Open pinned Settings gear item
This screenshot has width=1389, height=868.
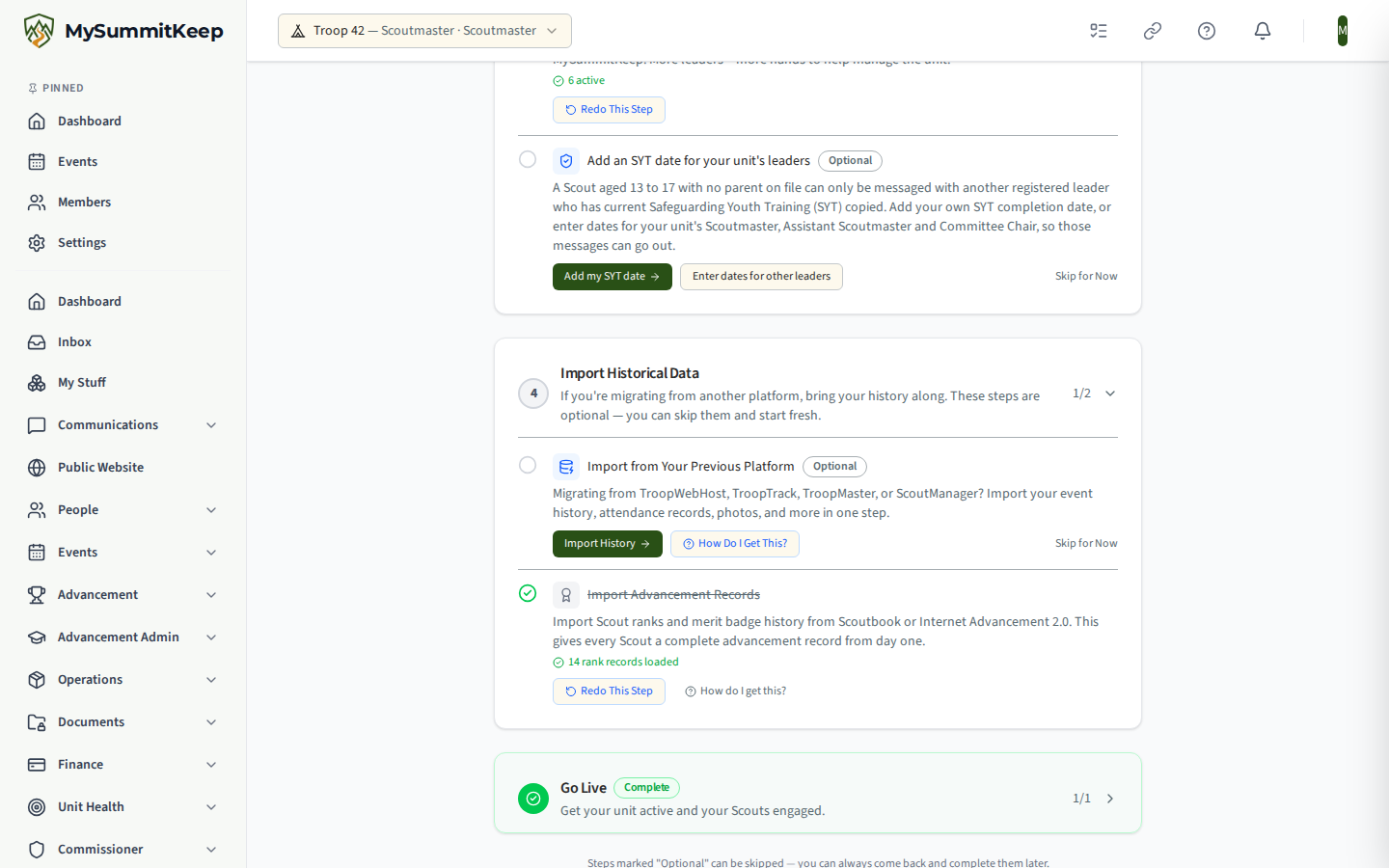123,243
